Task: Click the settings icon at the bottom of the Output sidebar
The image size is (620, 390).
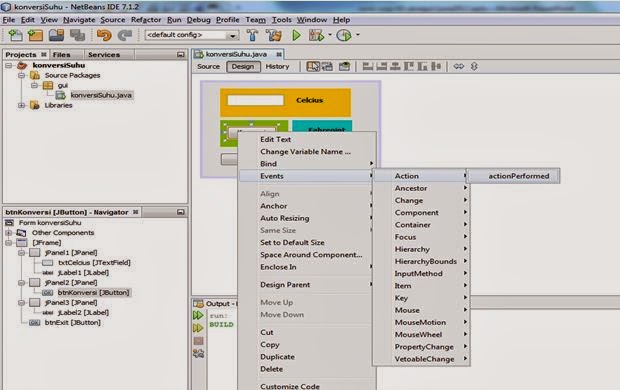Action: point(198,353)
